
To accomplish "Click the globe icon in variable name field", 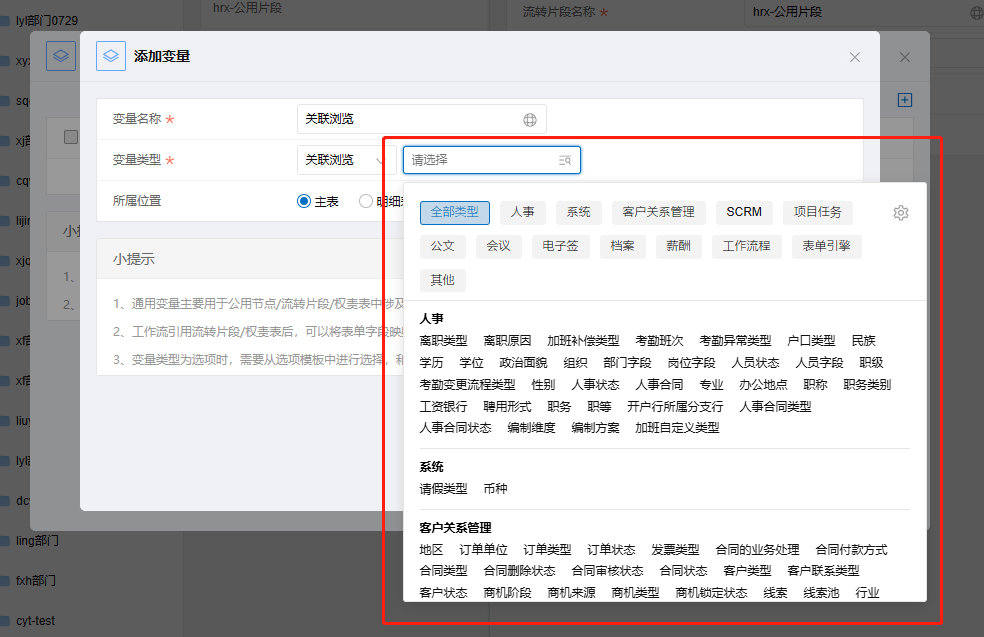I will click(530, 119).
